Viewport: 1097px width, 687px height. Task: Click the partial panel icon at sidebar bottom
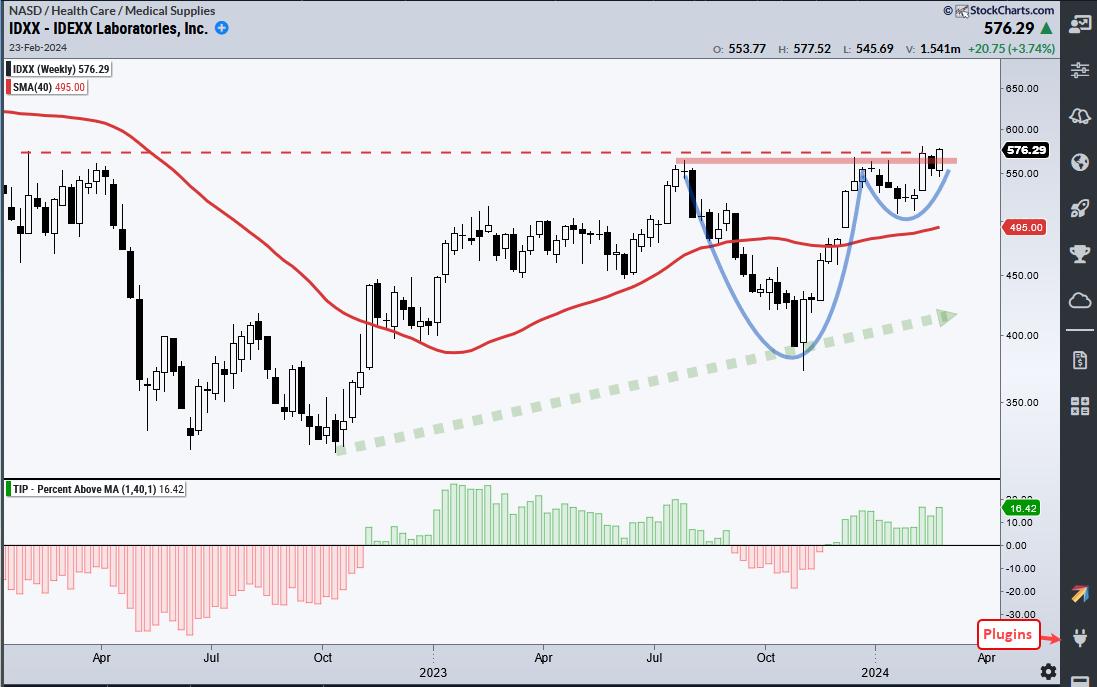coord(1079,680)
